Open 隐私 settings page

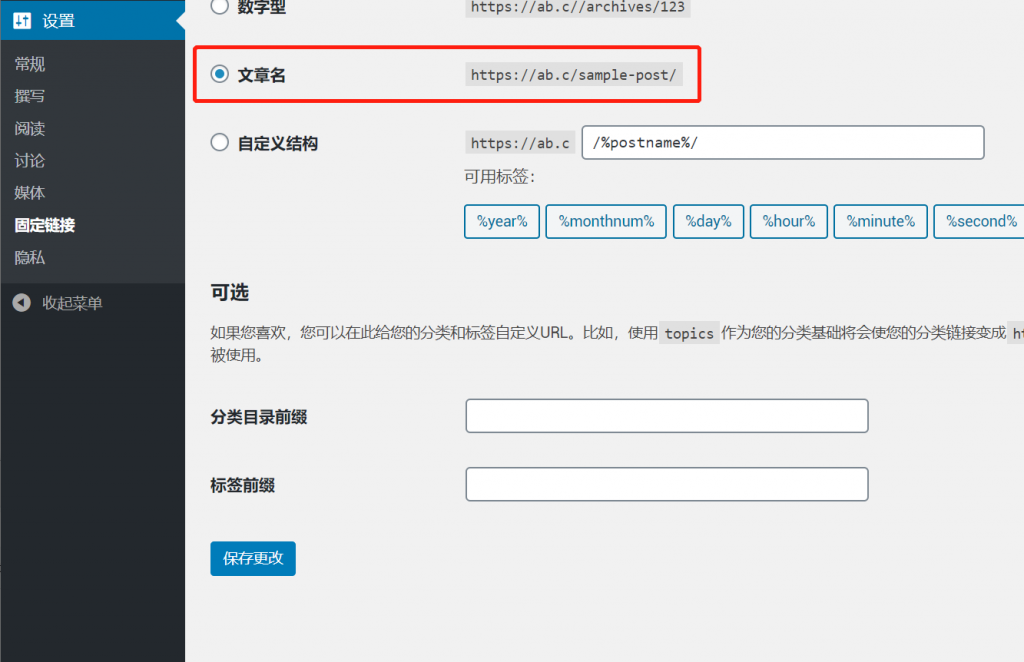[x=30, y=257]
